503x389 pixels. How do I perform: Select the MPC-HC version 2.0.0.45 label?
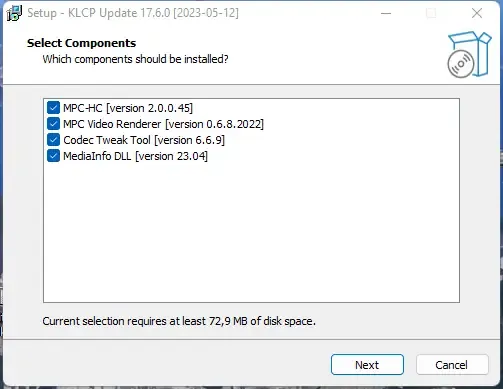click(128, 108)
